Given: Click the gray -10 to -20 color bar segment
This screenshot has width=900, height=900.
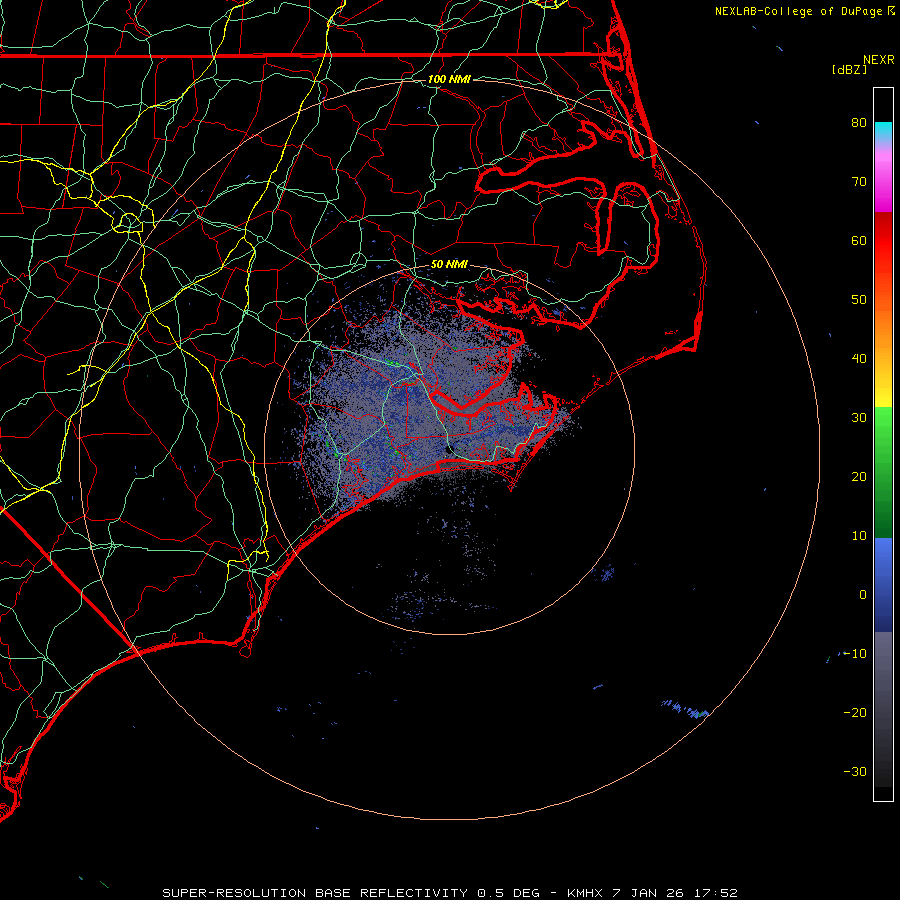Looking at the screenshot, I should click(x=883, y=672).
